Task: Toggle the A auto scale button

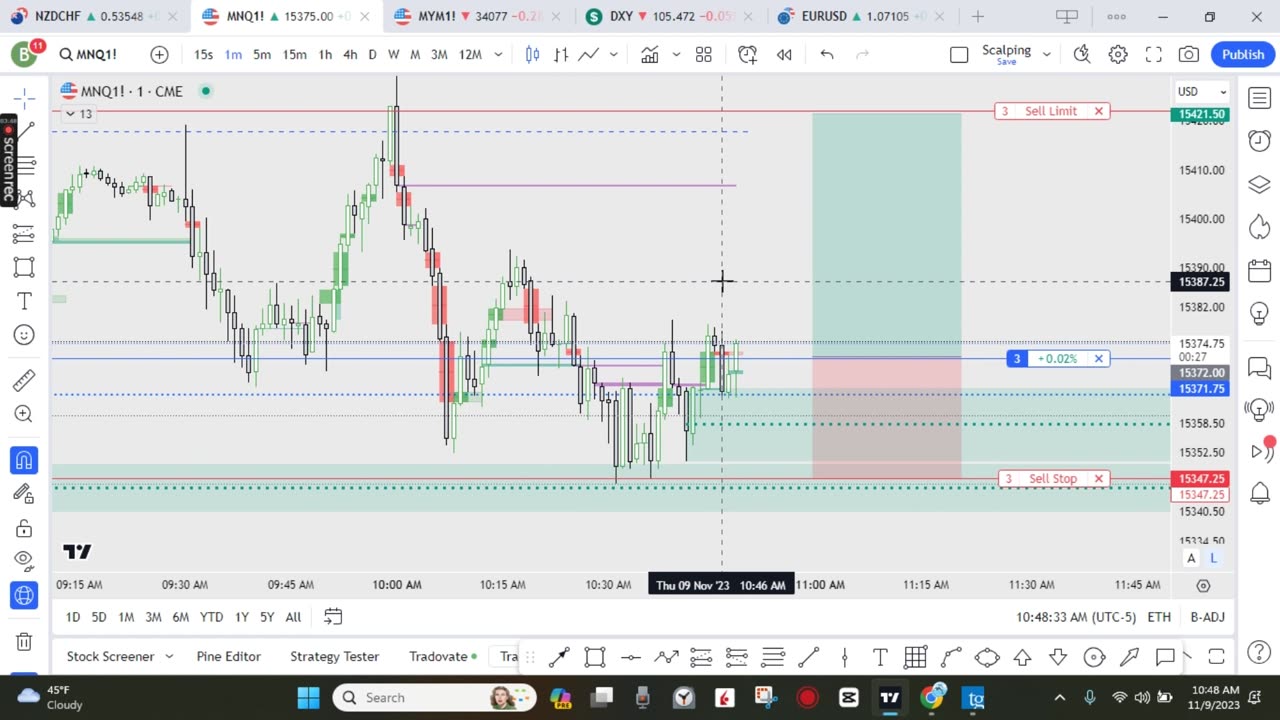Action: pos(1191,558)
